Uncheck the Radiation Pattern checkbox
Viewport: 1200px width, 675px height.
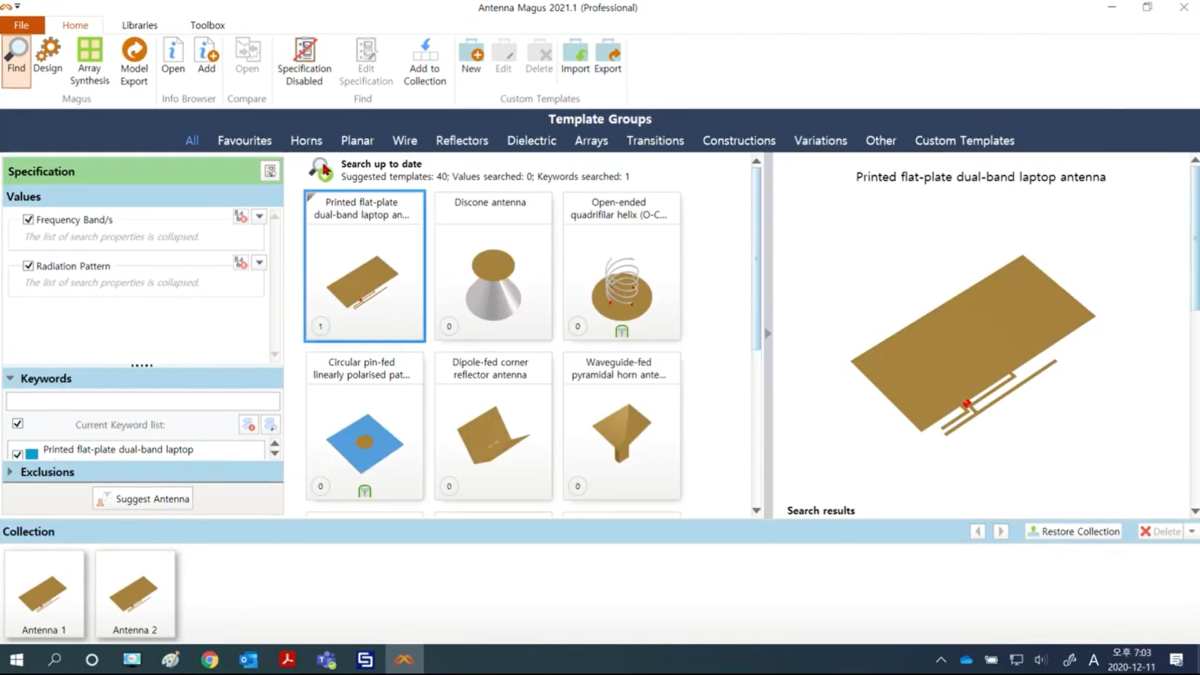(x=28, y=266)
